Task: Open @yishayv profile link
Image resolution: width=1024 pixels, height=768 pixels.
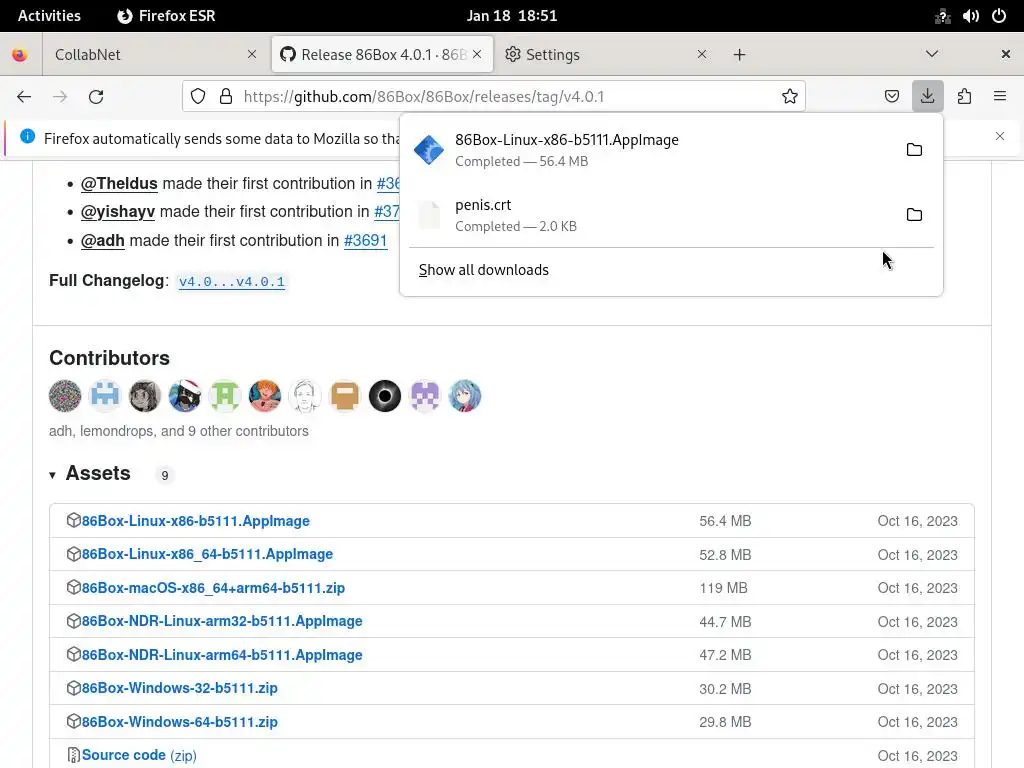Action: [x=118, y=212]
